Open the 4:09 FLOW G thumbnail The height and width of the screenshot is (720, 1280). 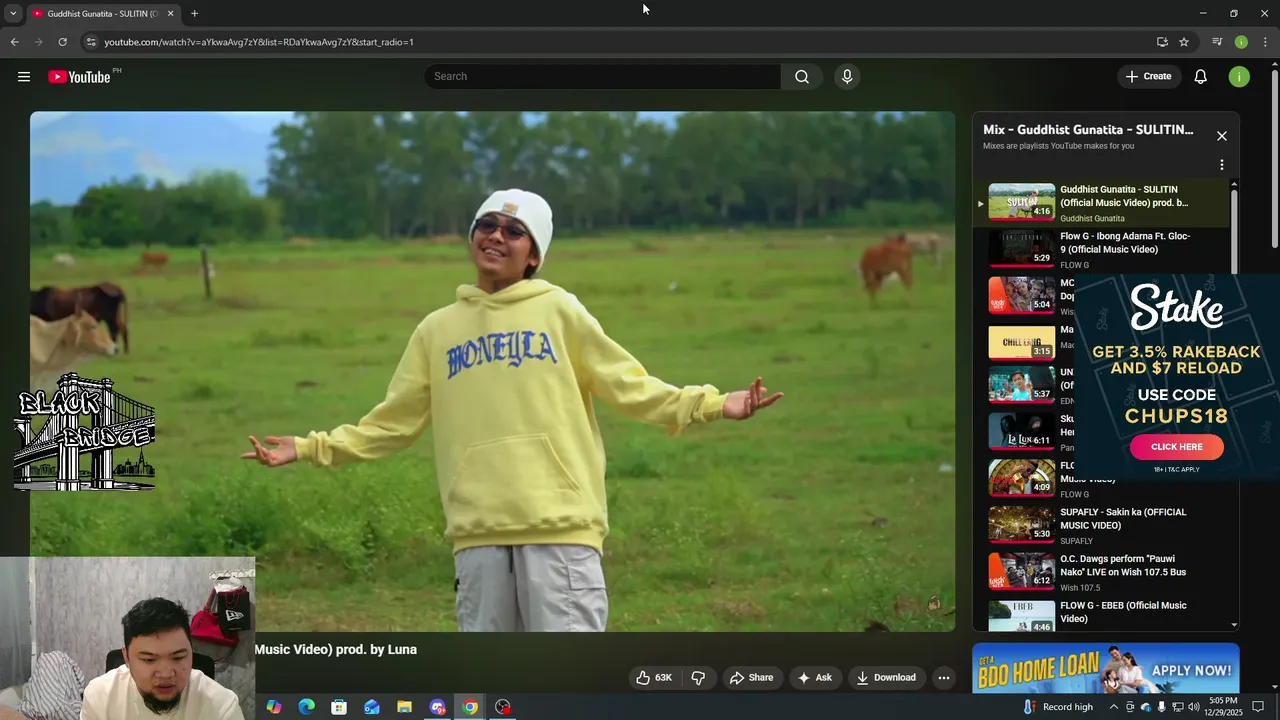click(x=1021, y=478)
